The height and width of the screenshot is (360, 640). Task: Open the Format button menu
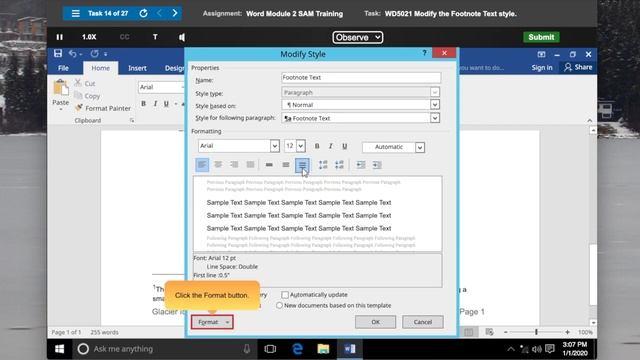point(212,322)
